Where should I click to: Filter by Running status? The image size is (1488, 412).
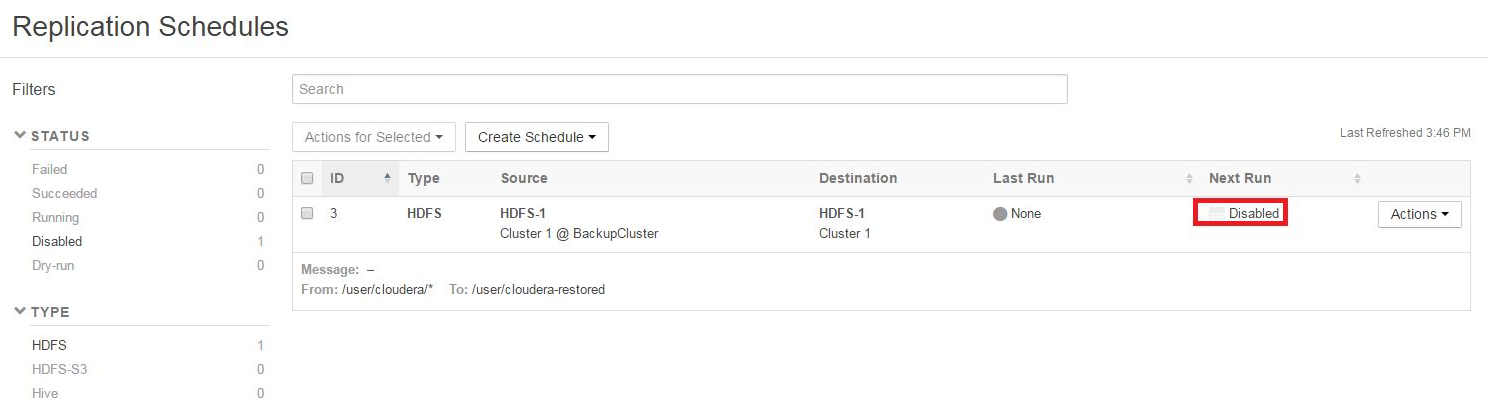(x=55, y=217)
